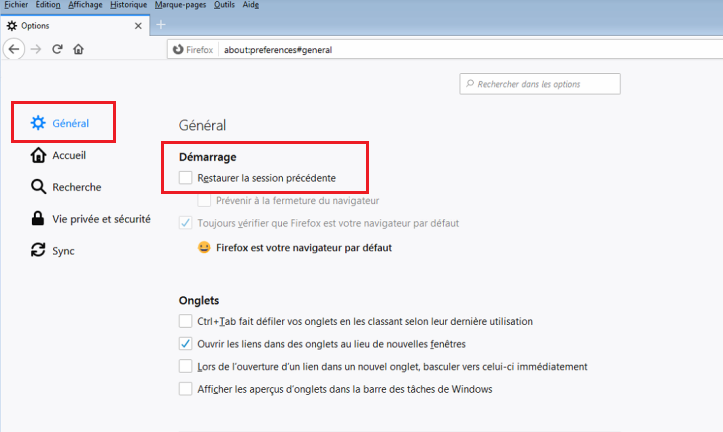Click the Accueil house icon in sidebar
723x432 pixels.
(x=38, y=155)
